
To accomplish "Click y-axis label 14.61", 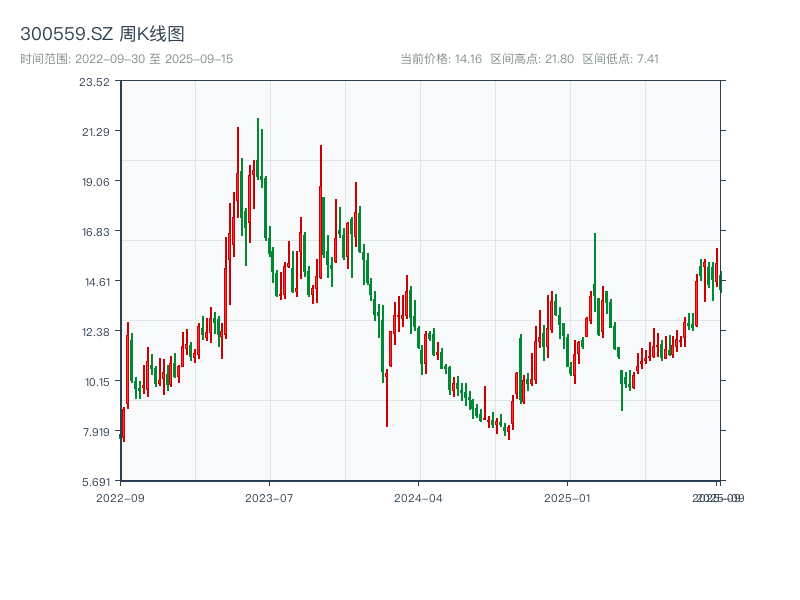I will pos(97,282).
